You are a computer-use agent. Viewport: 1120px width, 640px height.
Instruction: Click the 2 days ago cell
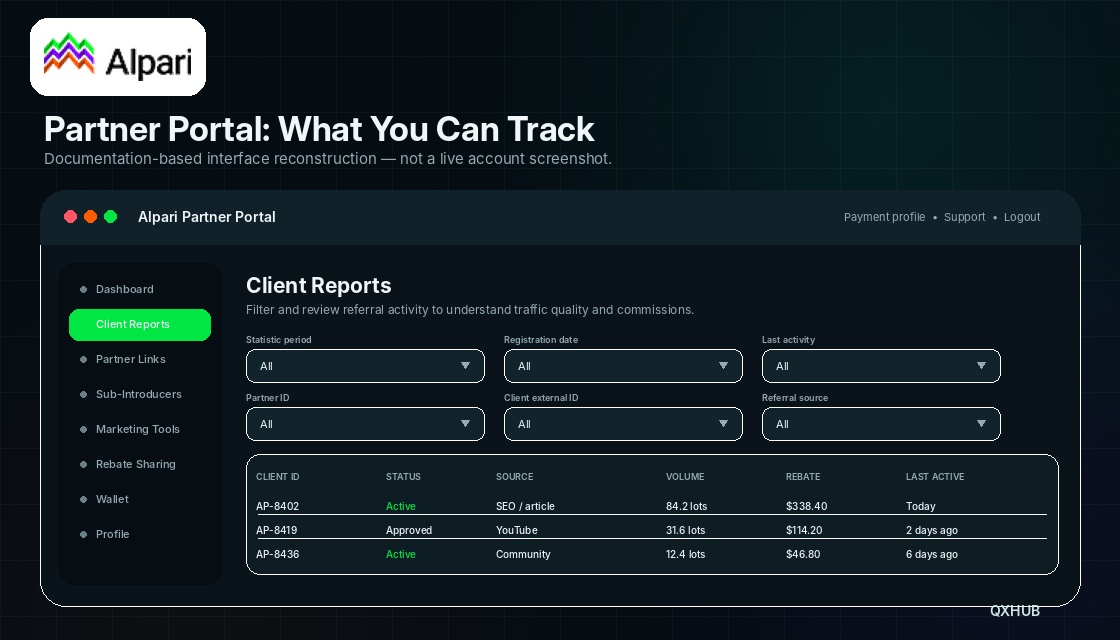click(931, 531)
